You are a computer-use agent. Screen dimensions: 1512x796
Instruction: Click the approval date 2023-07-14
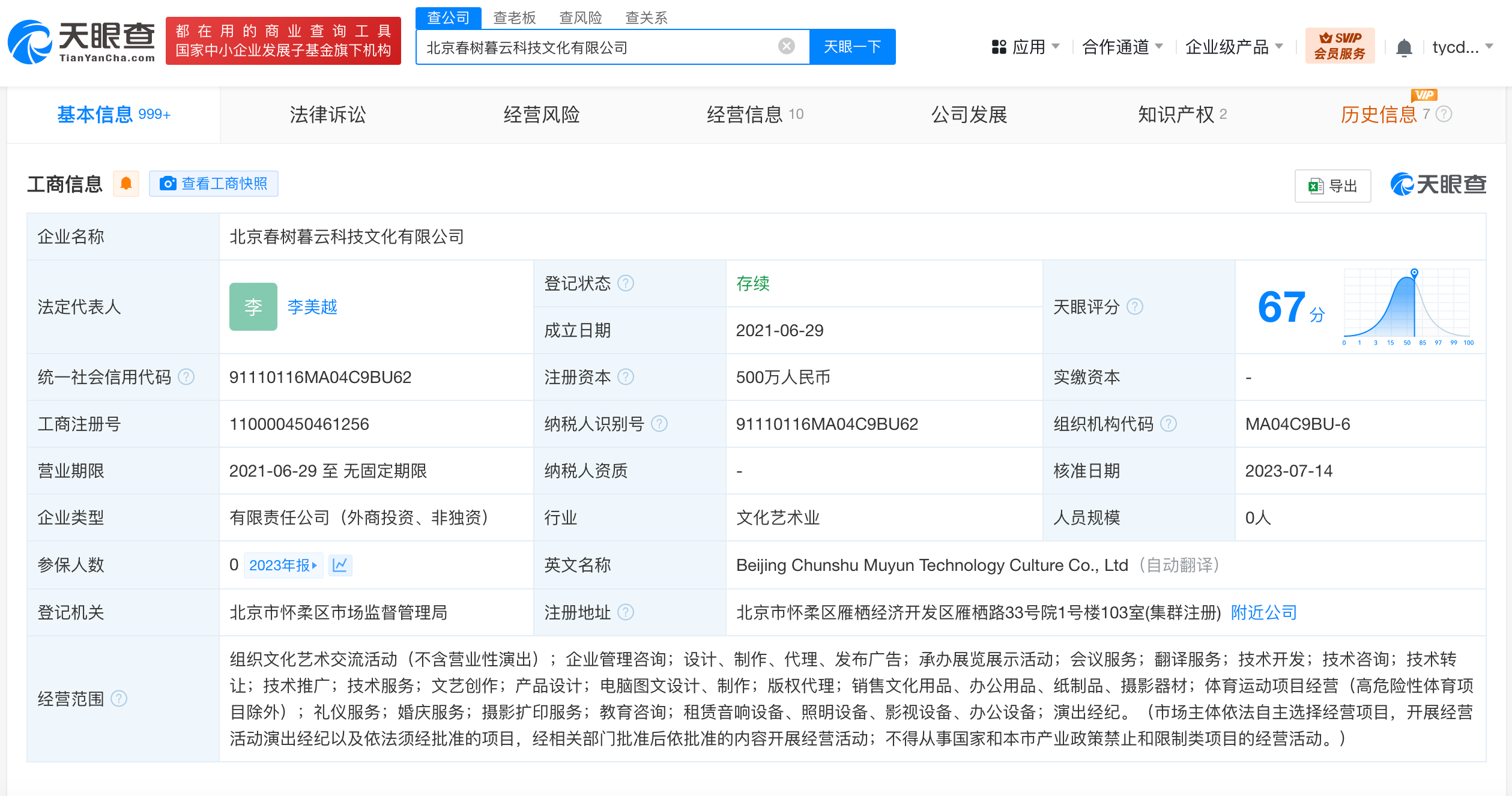pyautogui.click(x=1289, y=471)
